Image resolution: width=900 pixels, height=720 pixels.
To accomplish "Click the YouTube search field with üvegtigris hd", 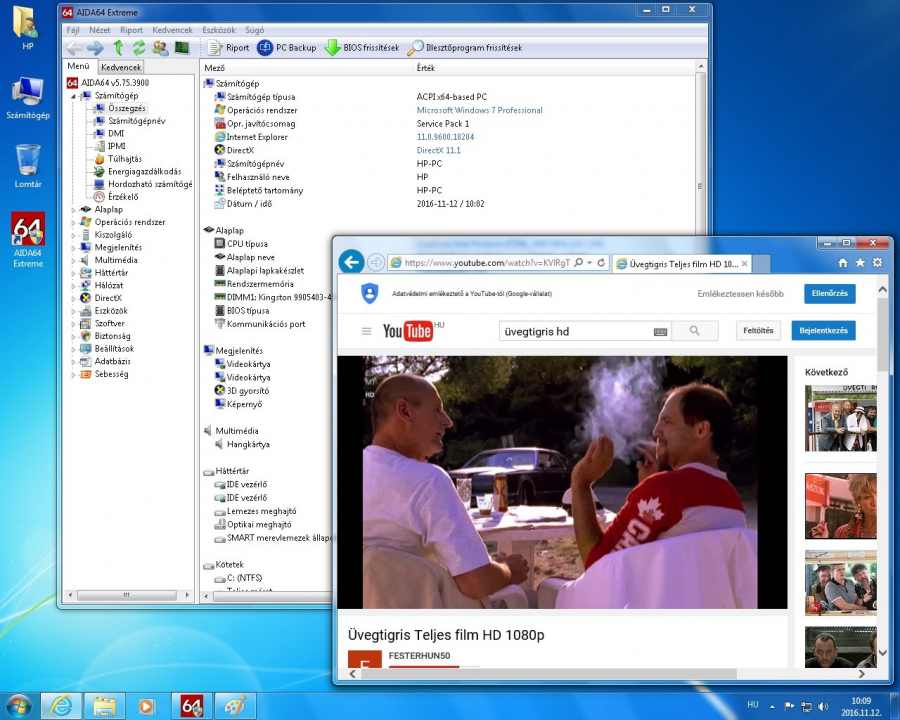I will tap(576, 331).
